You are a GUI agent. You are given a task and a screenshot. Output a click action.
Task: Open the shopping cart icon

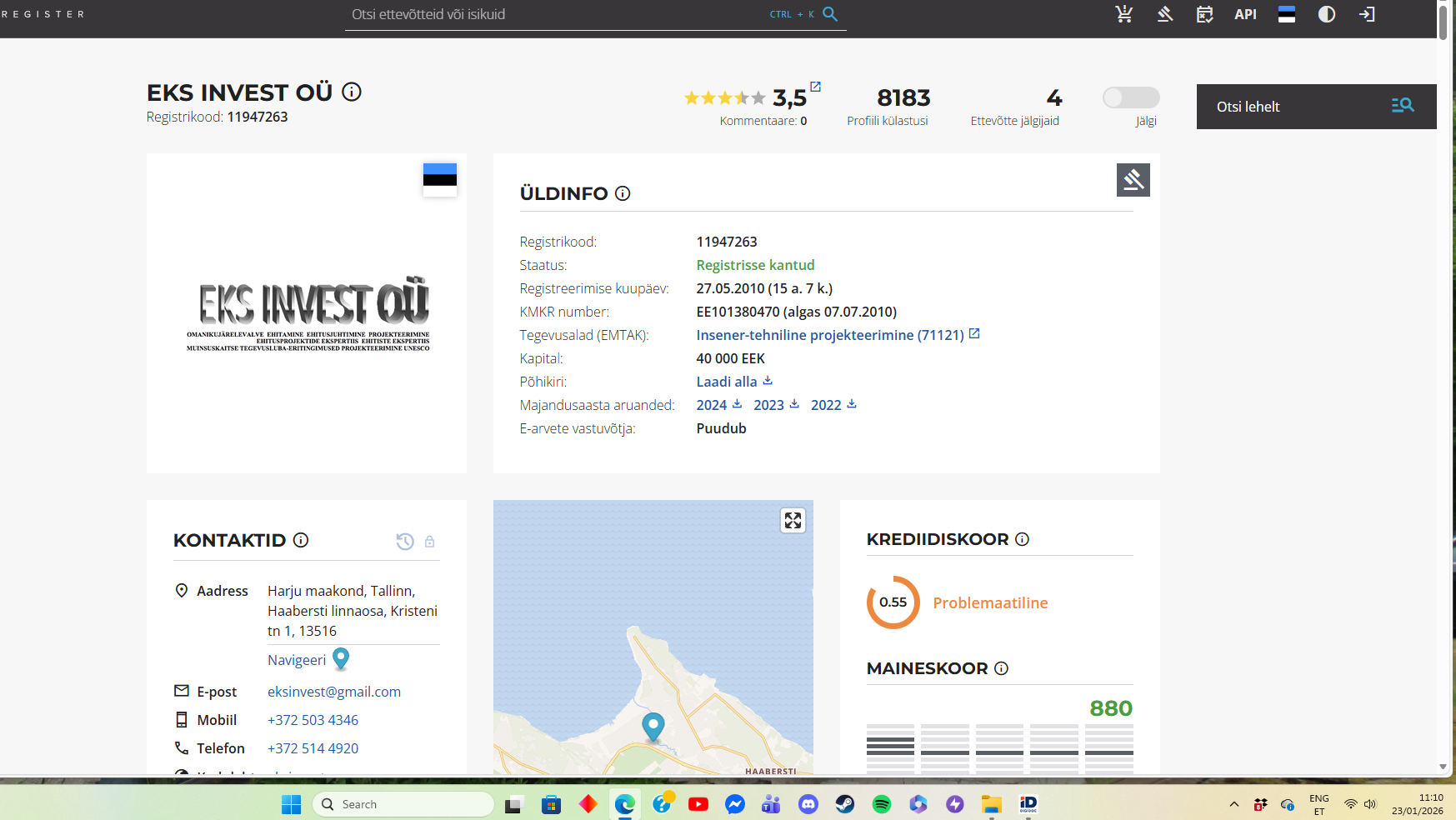1124,14
